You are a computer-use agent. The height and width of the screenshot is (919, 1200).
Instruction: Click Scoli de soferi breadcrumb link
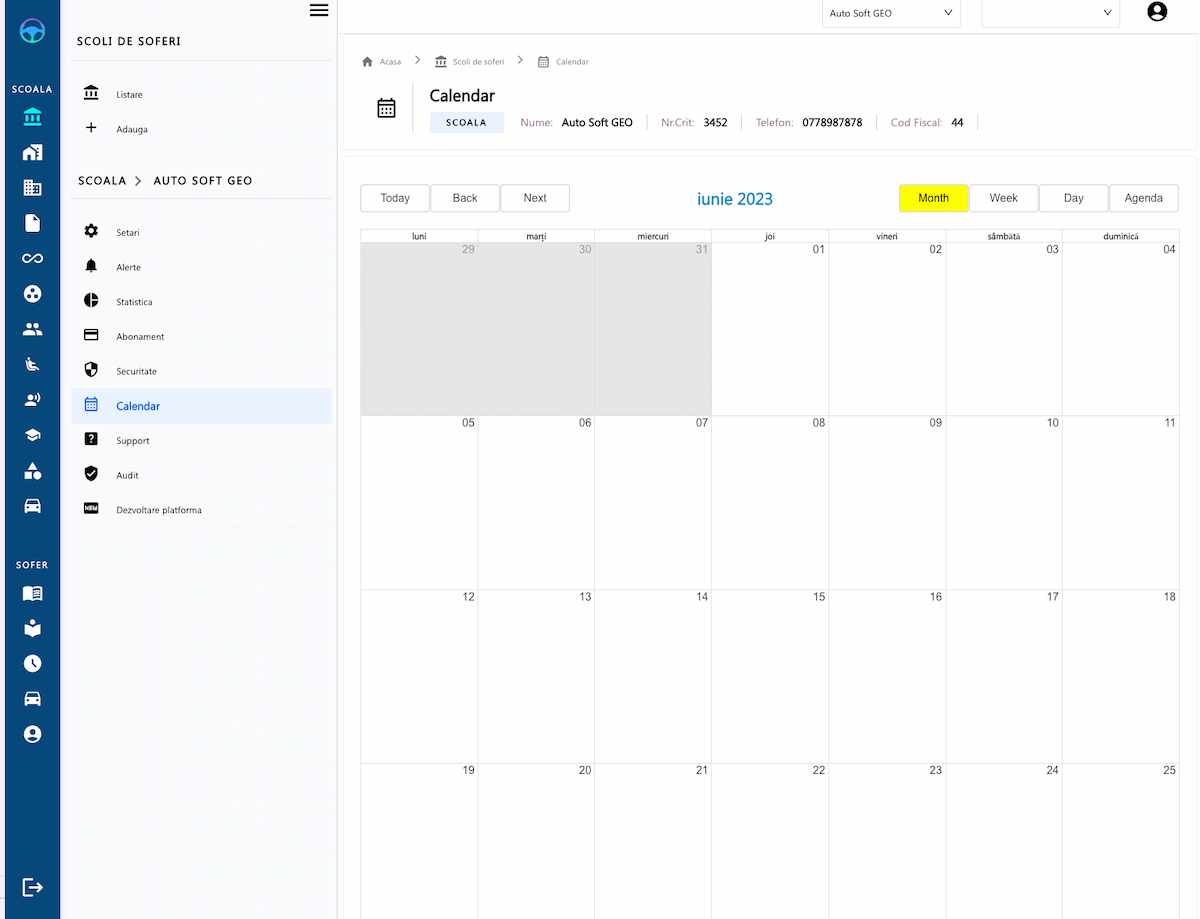(477, 62)
